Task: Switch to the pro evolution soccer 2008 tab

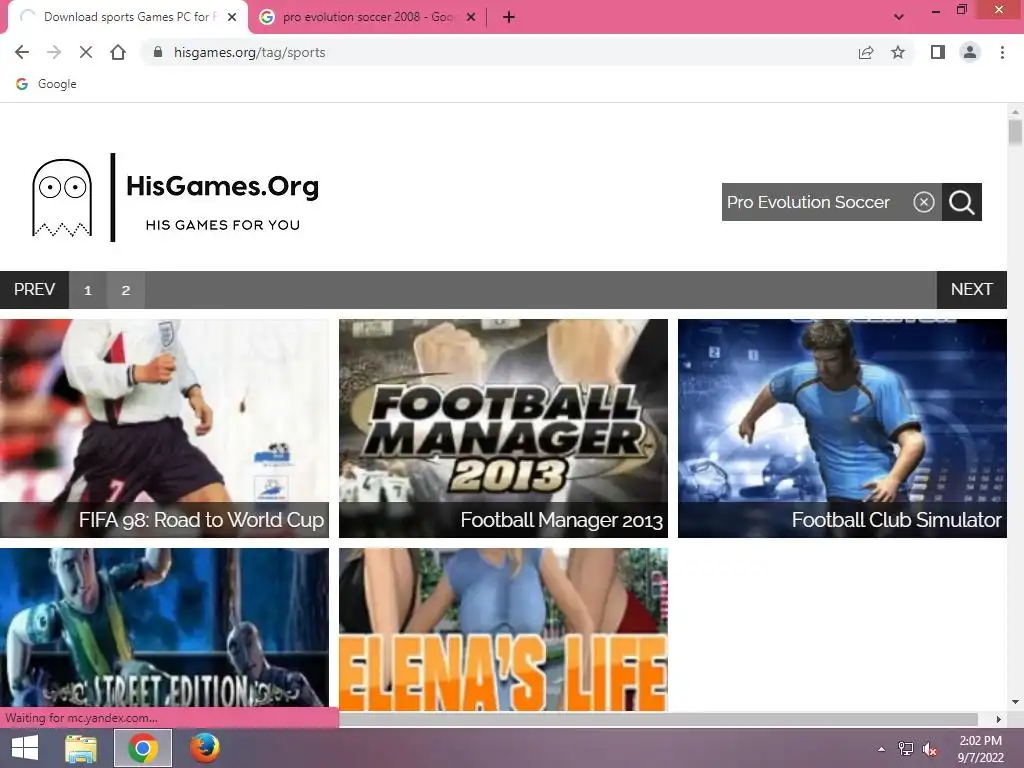Action: (368, 17)
